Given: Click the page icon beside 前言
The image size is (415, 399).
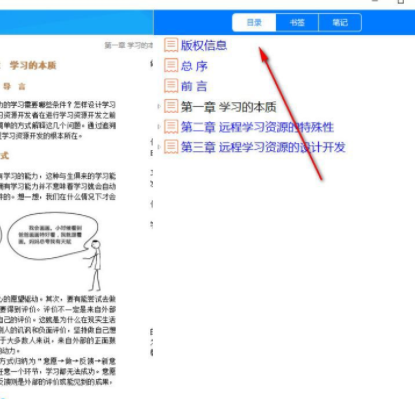Looking at the screenshot, I should point(171,86).
